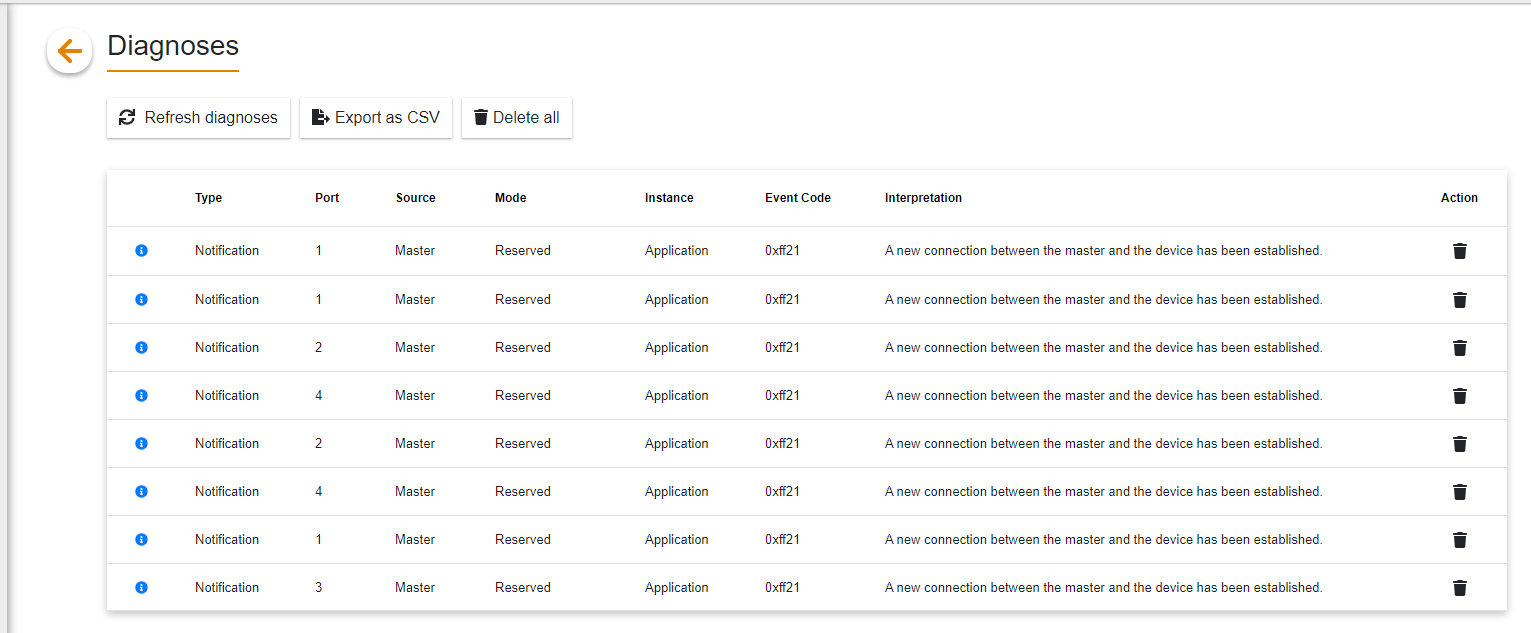
Task: Select the port value 1 in the second row
Action: (x=319, y=300)
